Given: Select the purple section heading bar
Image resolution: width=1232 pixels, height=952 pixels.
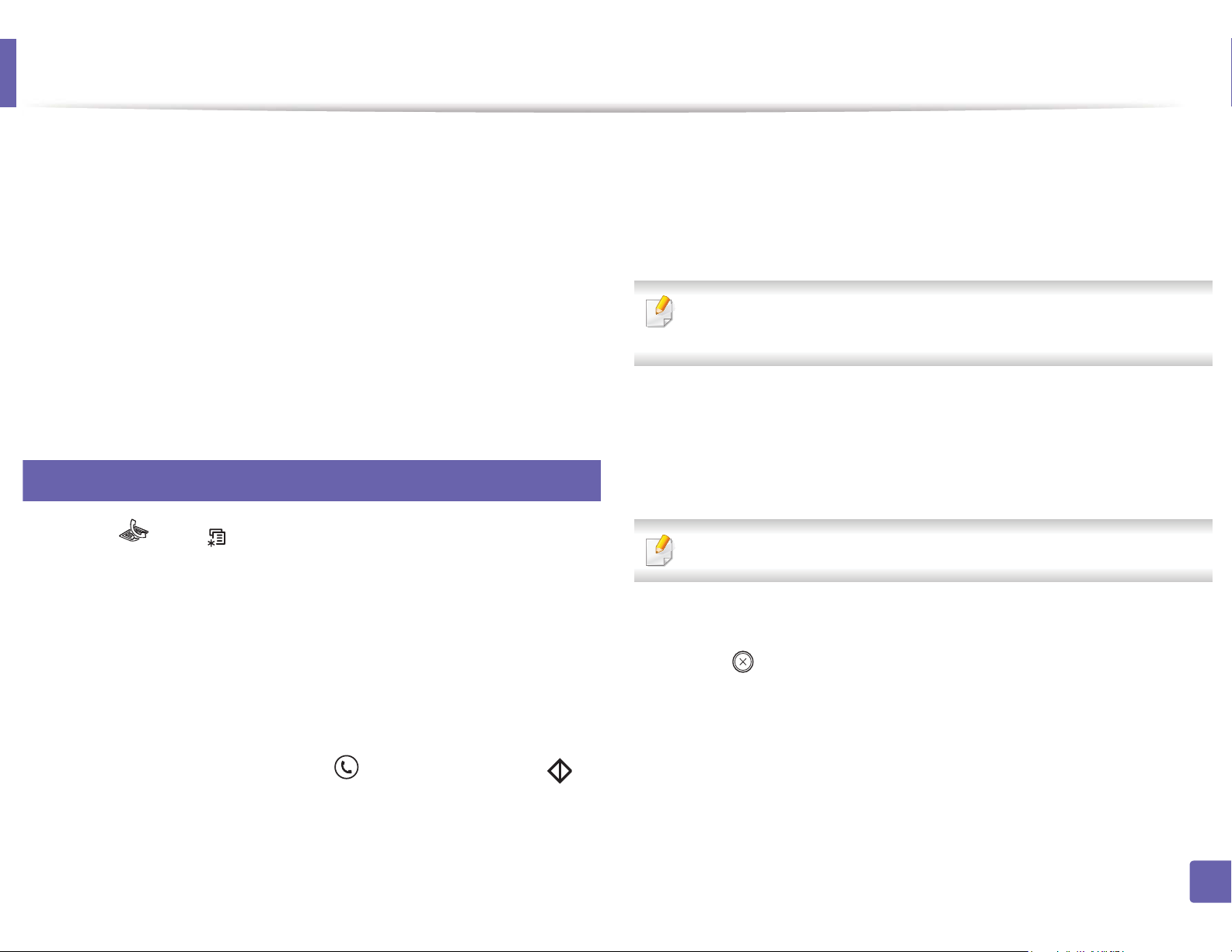Looking at the screenshot, I should click(312, 480).
